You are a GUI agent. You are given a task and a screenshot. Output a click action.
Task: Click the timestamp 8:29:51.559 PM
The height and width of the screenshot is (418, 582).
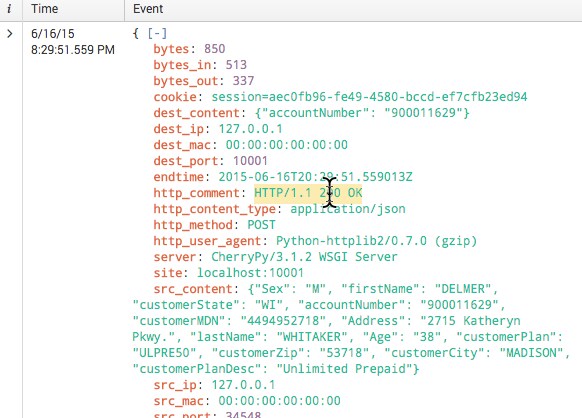pyautogui.click(x=73, y=49)
